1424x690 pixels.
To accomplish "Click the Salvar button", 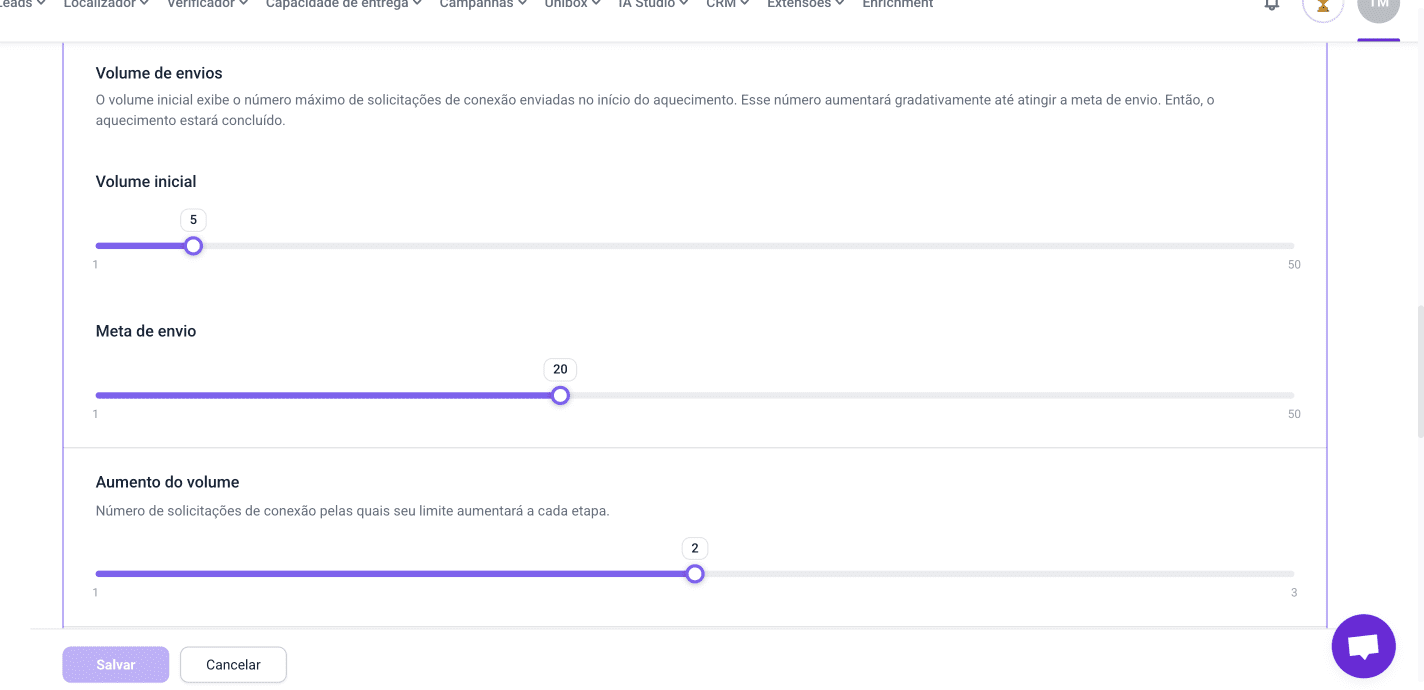I will point(116,665).
